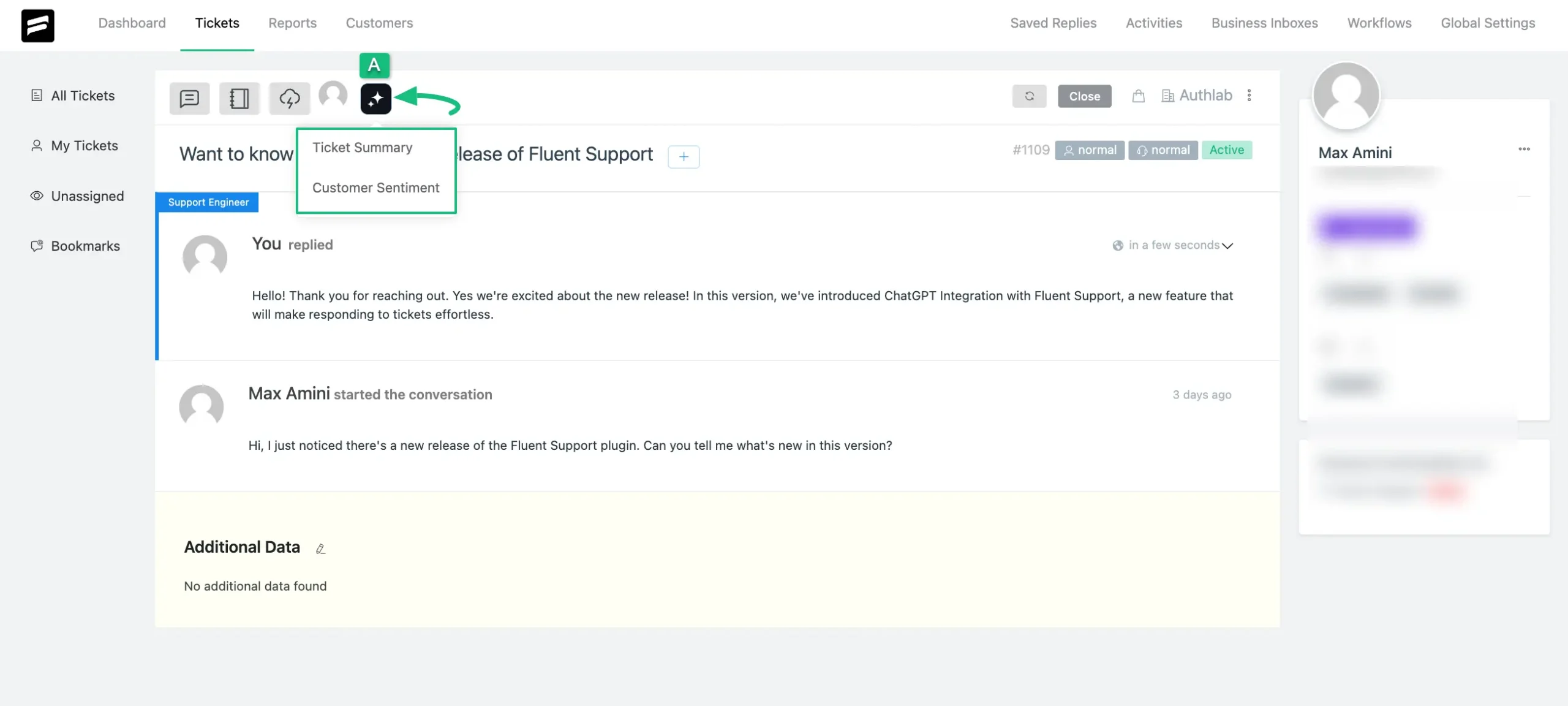
Task: Expand reply options chevron near timestamp
Action: [x=1227, y=246]
